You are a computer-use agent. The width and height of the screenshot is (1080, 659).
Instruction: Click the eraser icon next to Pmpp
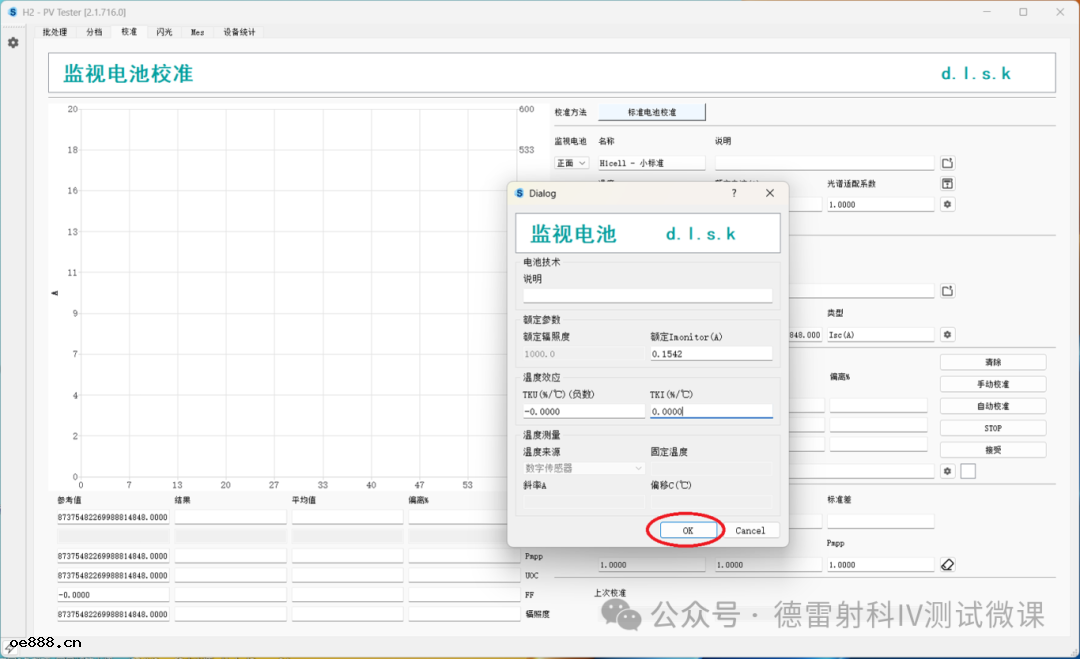(948, 565)
